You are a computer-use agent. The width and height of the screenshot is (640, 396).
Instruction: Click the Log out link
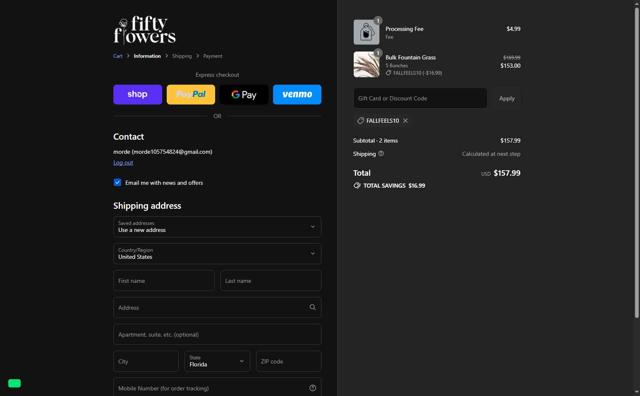[x=123, y=162]
